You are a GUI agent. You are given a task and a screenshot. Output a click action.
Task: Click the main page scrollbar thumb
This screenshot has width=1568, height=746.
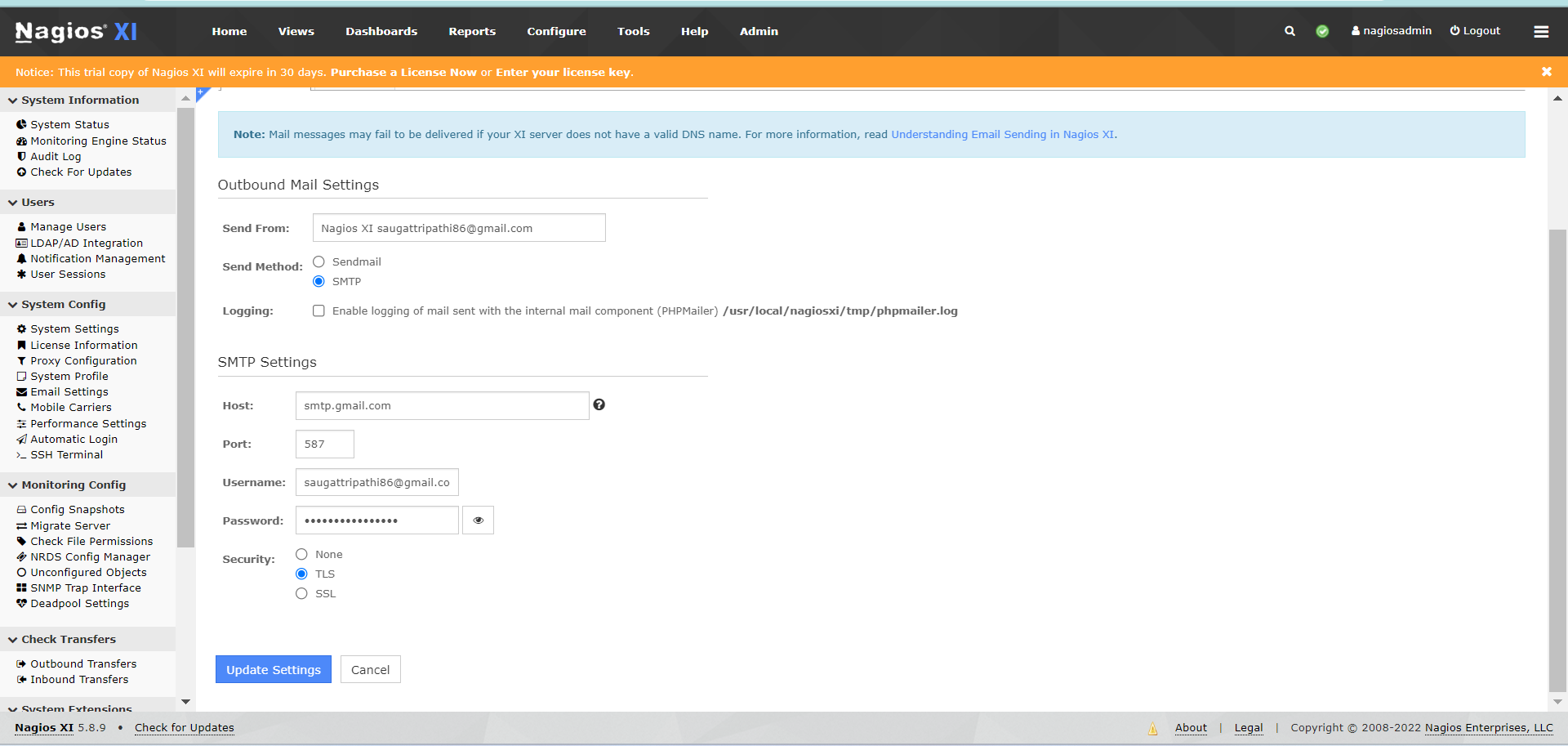click(1557, 460)
